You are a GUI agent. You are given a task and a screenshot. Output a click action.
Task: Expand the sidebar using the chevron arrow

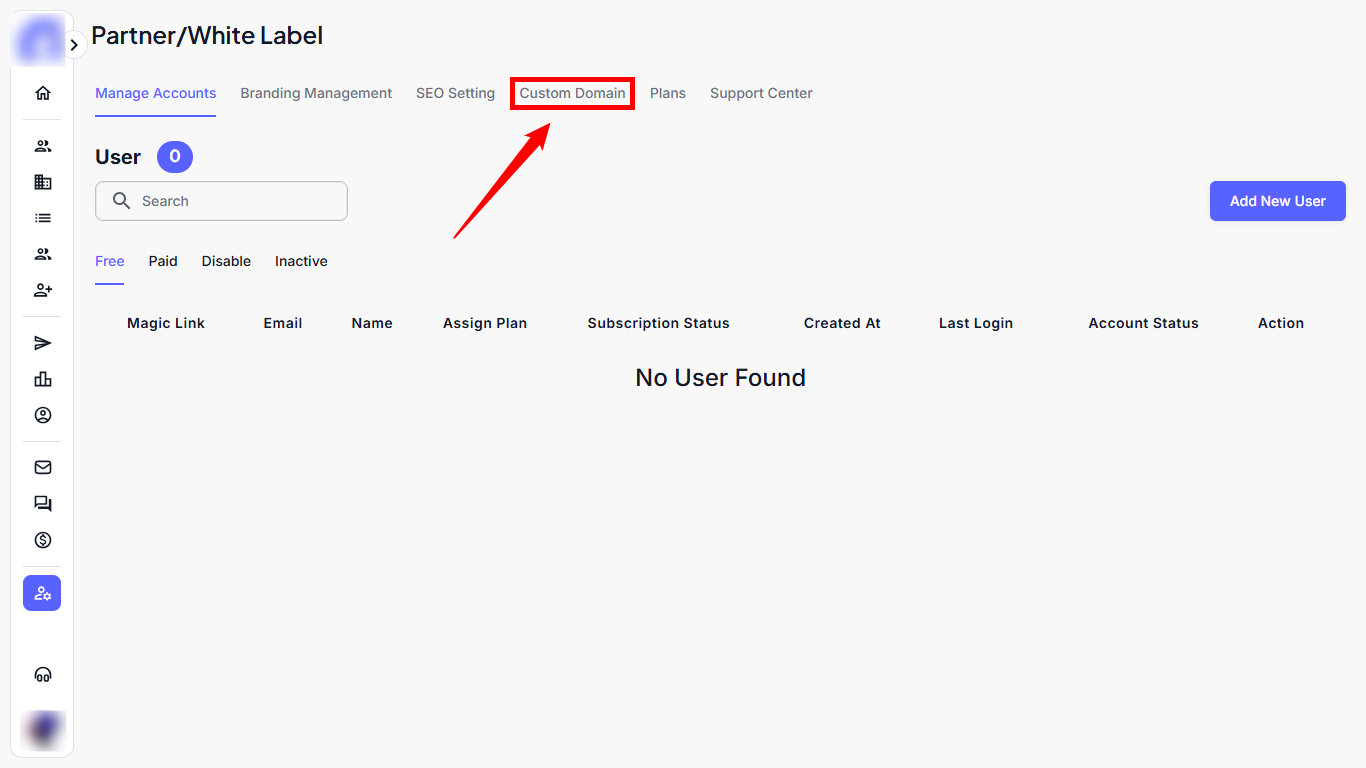pyautogui.click(x=74, y=45)
